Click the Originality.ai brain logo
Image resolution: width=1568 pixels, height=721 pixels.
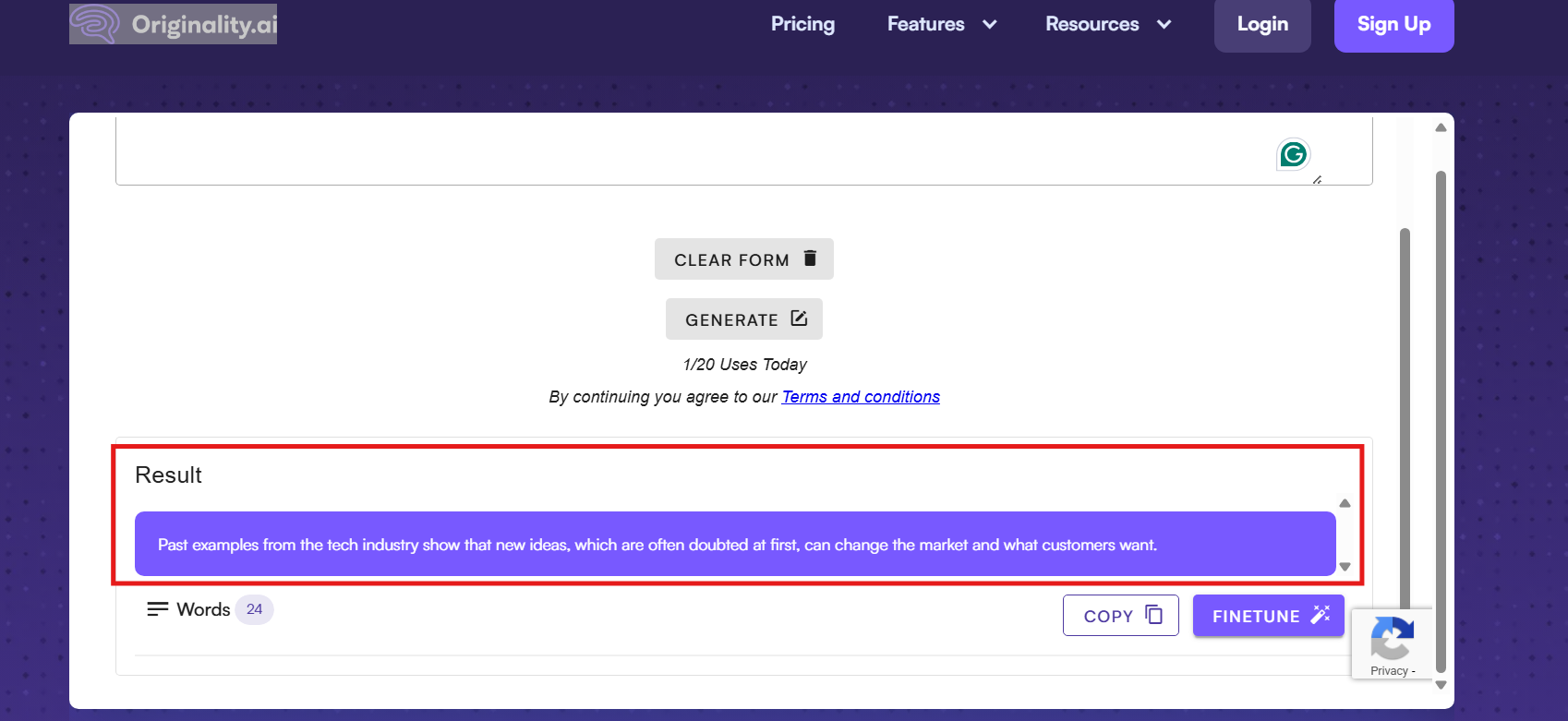tap(95, 23)
